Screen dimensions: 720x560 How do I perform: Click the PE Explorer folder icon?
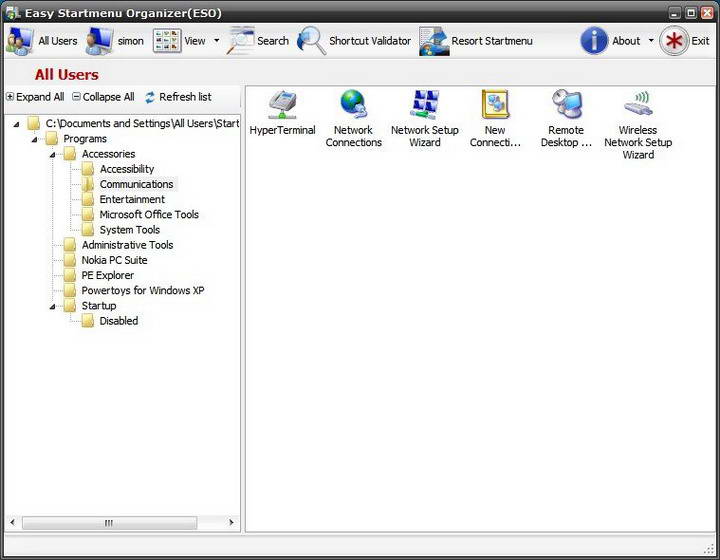pyautogui.click(x=70, y=275)
